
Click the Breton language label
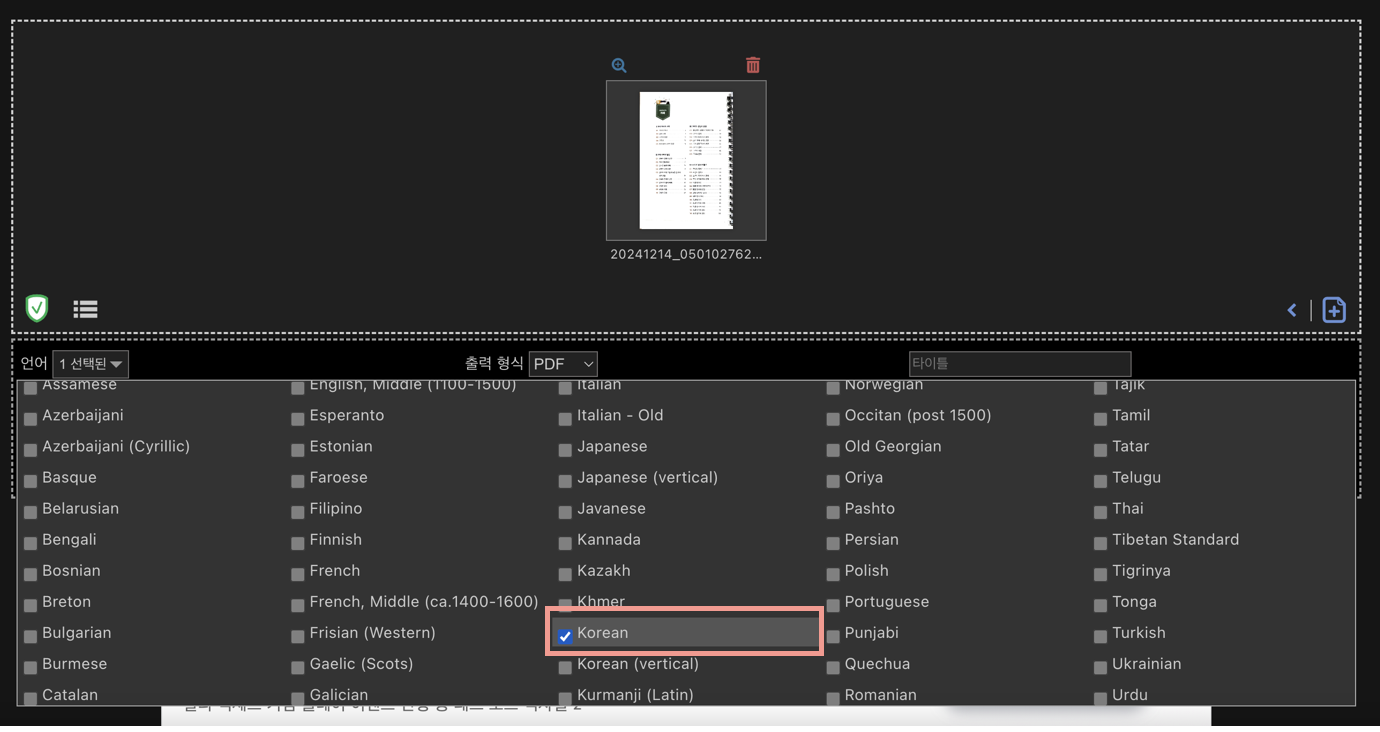[x=66, y=601]
